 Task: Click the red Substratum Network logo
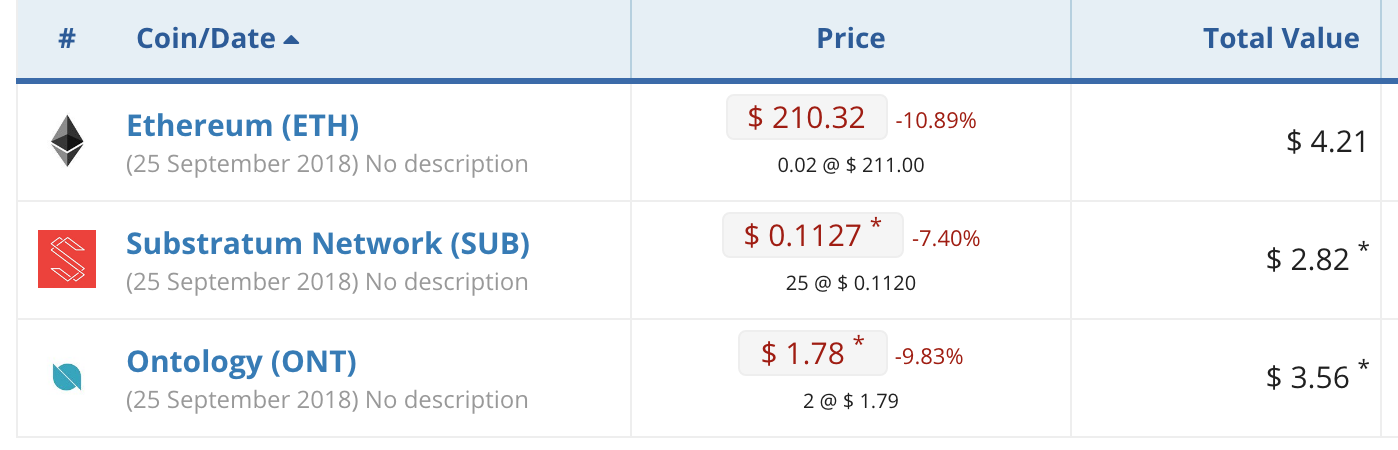(67, 259)
